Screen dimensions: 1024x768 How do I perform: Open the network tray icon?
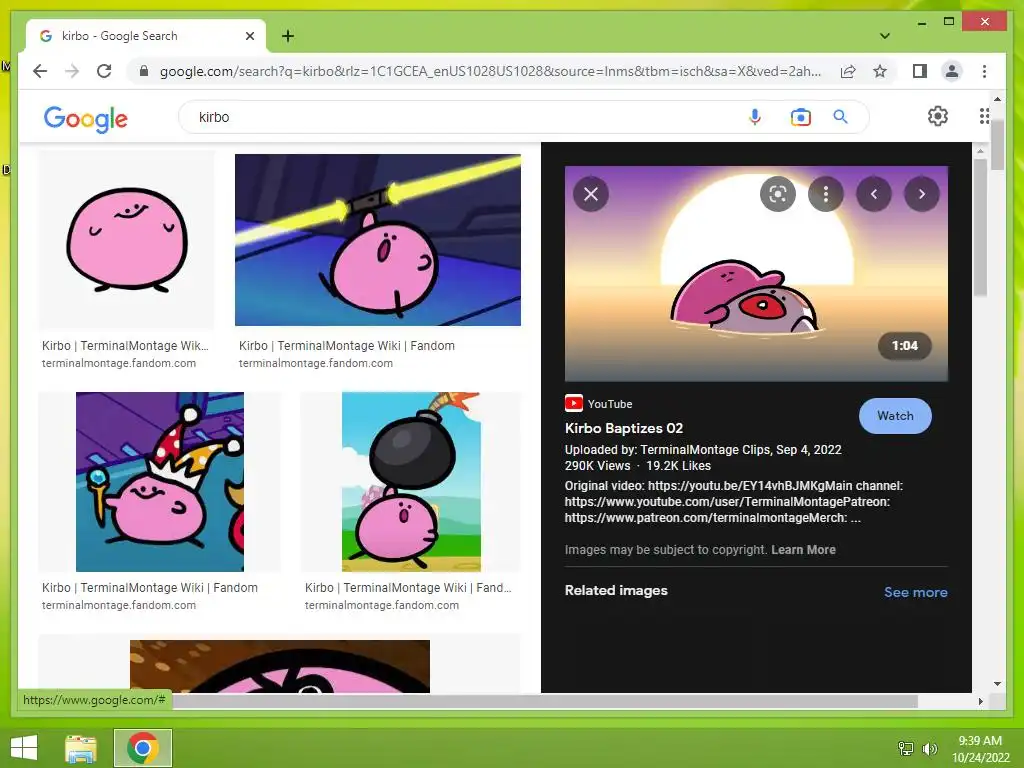pyautogui.click(x=906, y=748)
